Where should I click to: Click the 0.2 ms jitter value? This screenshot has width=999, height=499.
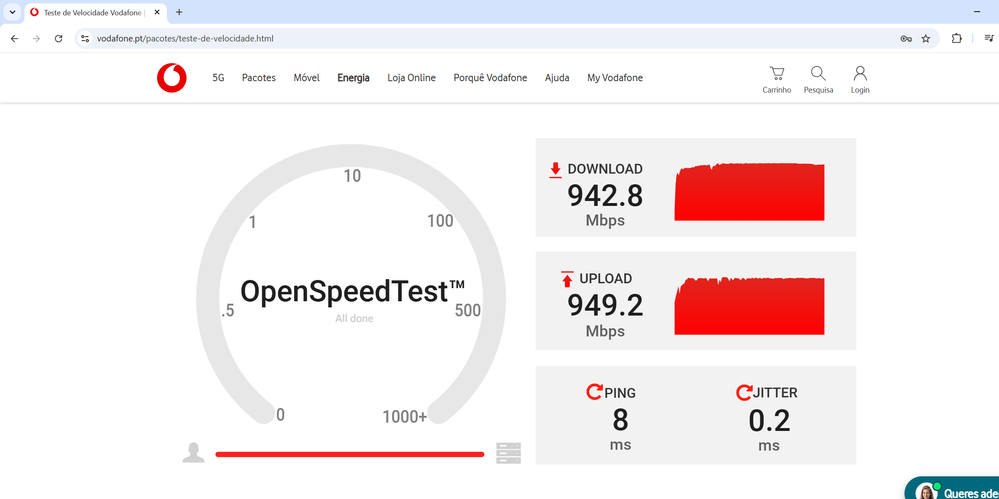point(769,421)
